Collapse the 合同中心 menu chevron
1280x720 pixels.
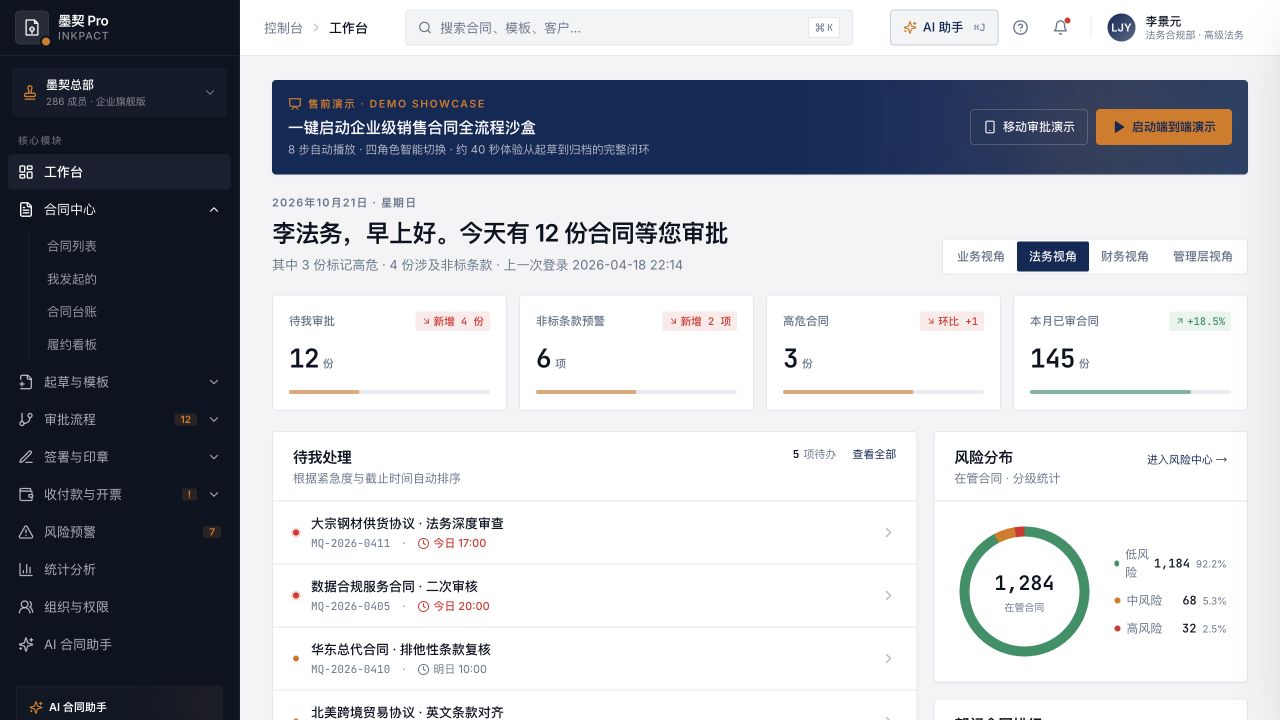[x=214, y=210]
